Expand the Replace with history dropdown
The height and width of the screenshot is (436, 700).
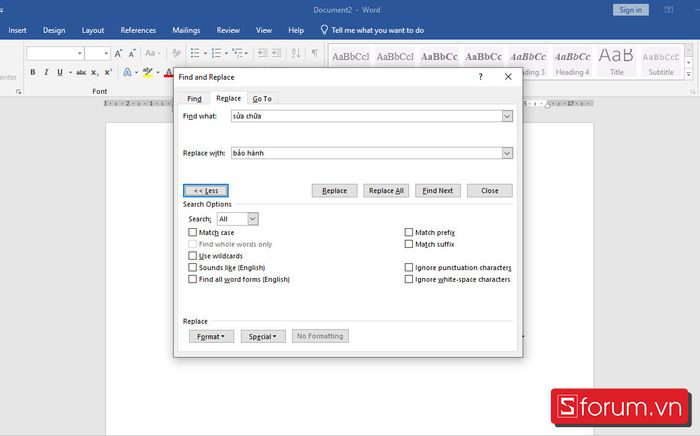coord(507,153)
